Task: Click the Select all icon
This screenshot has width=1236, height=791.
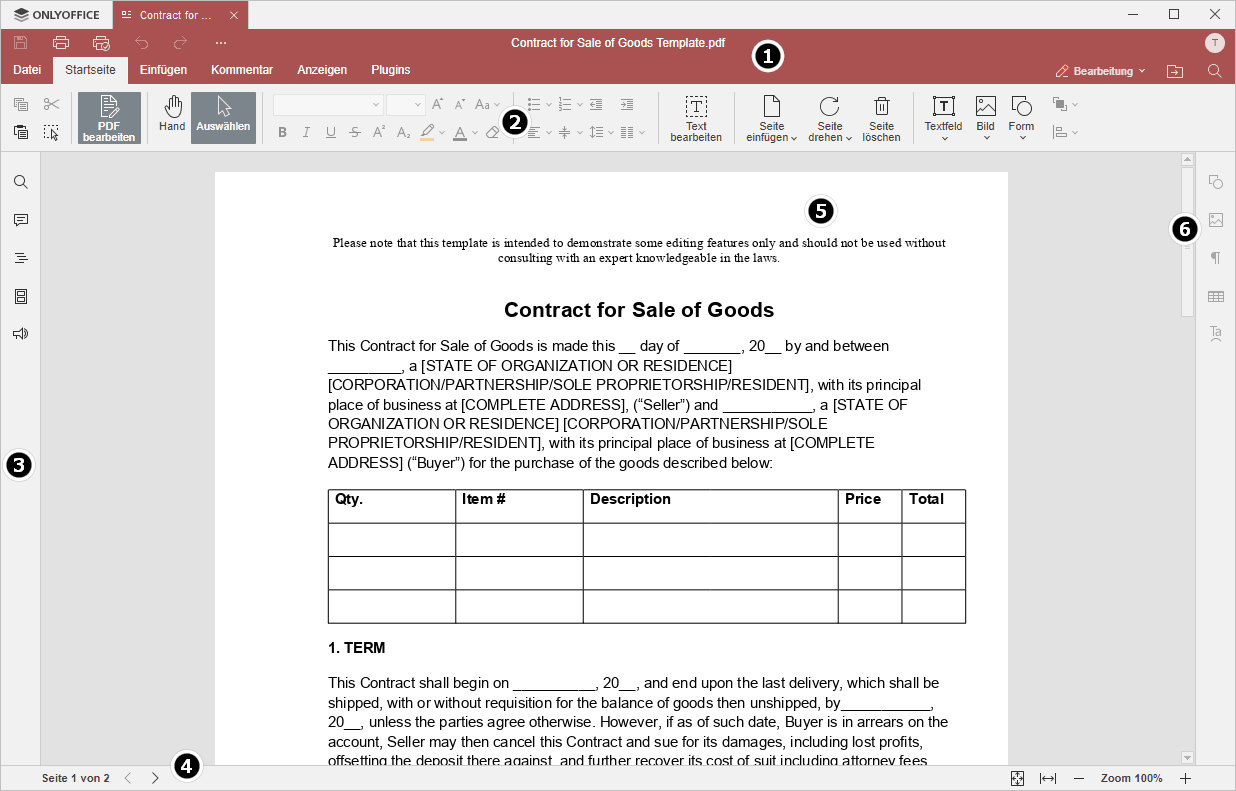Action: point(52,132)
